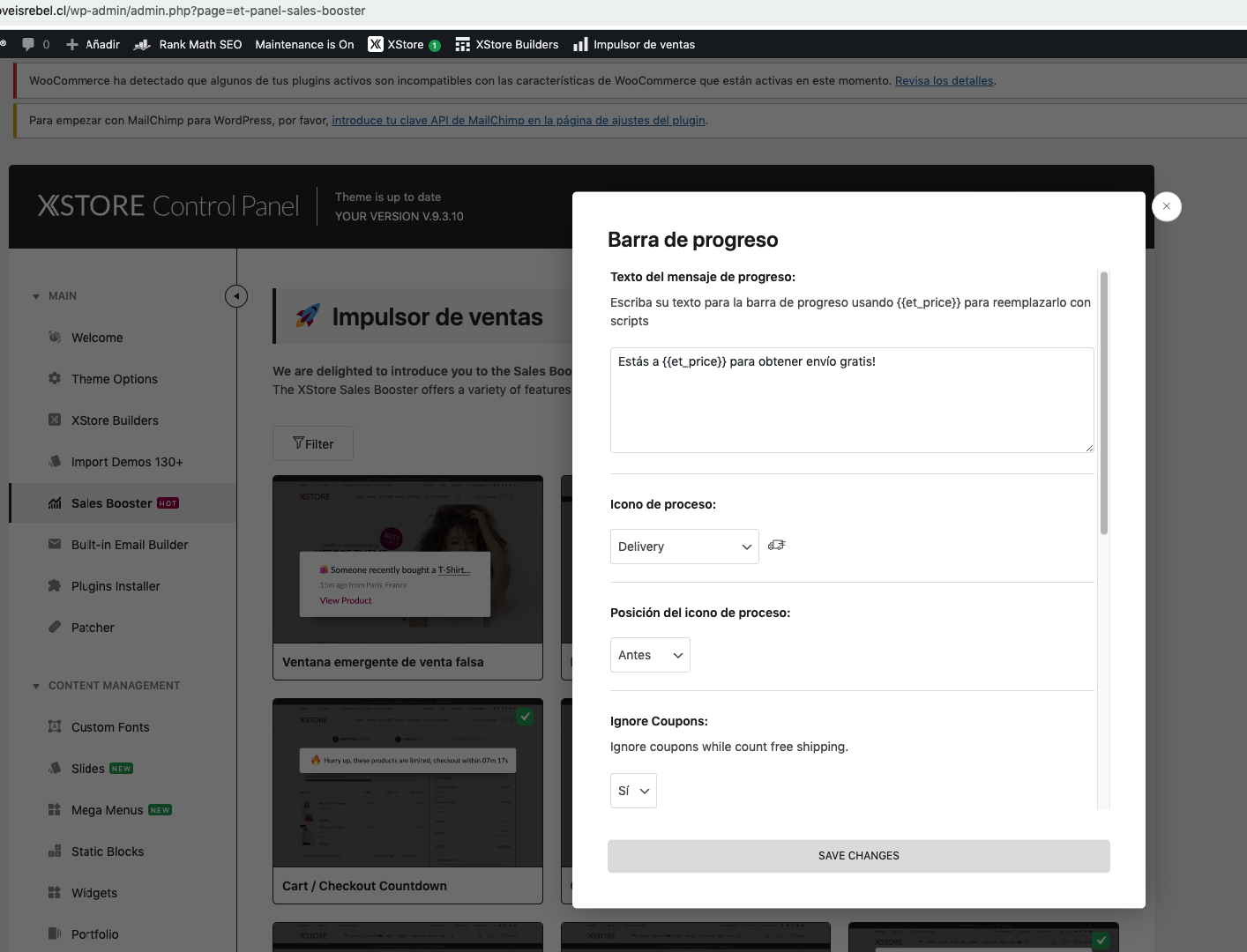Open the Delivery icon dropdown

click(x=684, y=547)
